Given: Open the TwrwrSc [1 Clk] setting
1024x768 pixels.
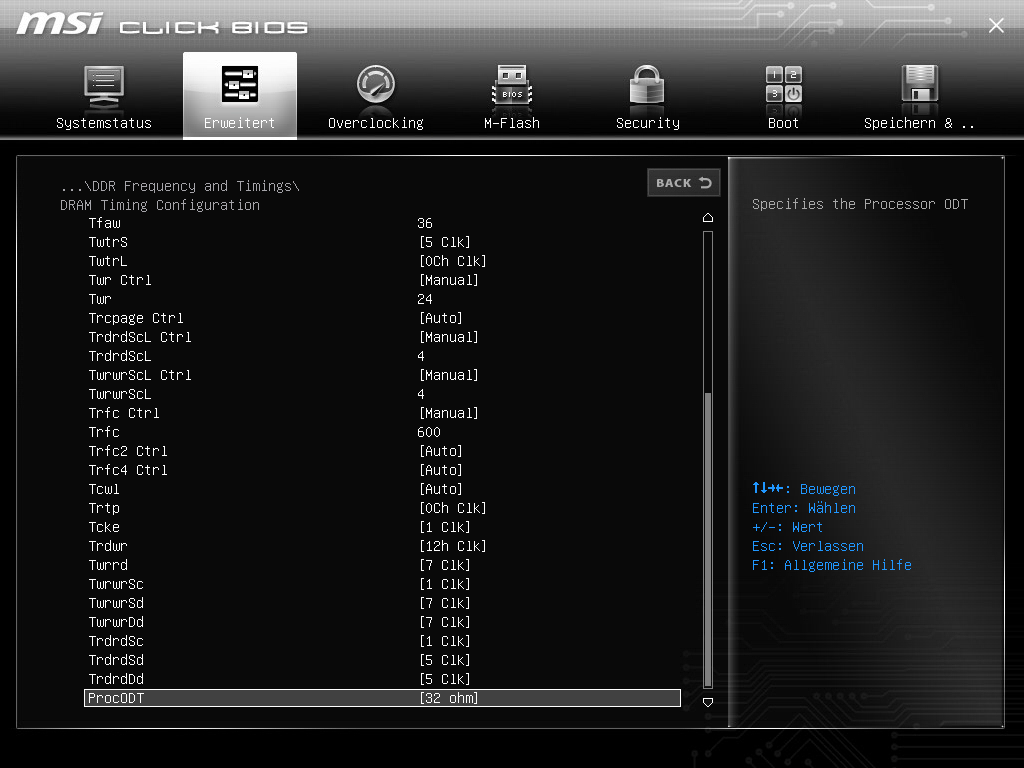Looking at the screenshot, I should tap(445, 584).
